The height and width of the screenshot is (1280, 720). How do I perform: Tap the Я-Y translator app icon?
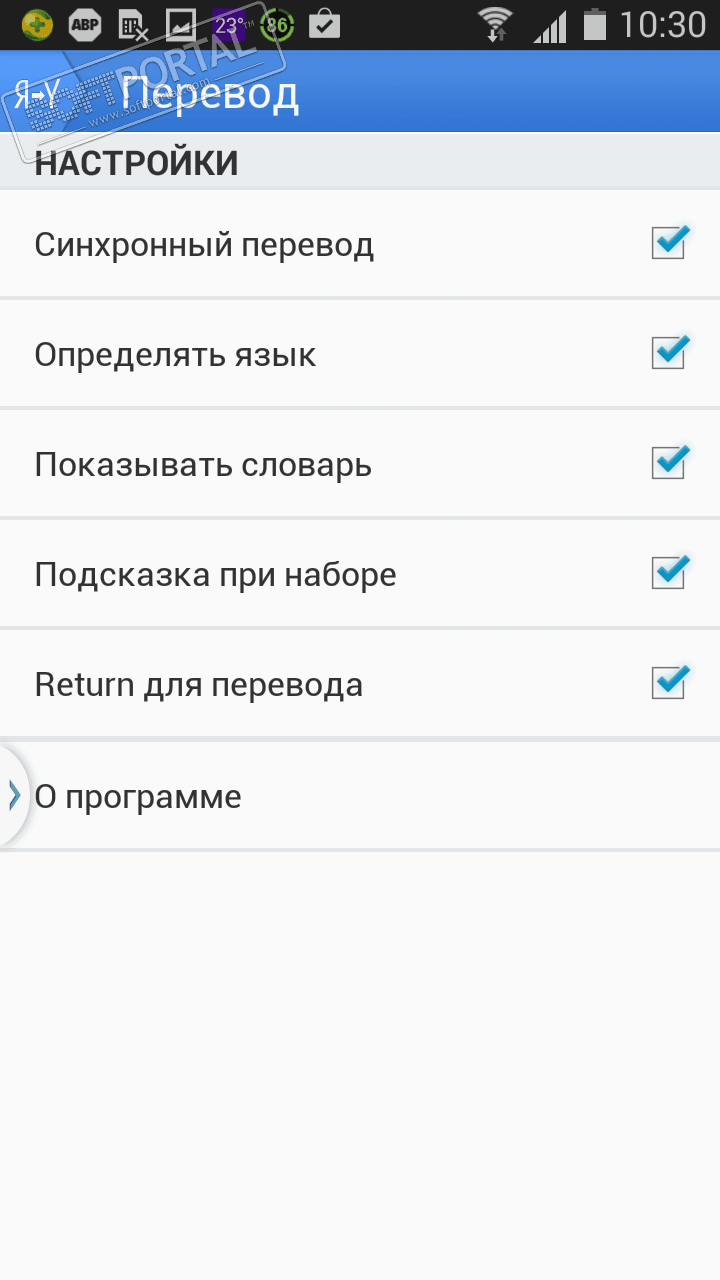pyautogui.click(x=38, y=94)
